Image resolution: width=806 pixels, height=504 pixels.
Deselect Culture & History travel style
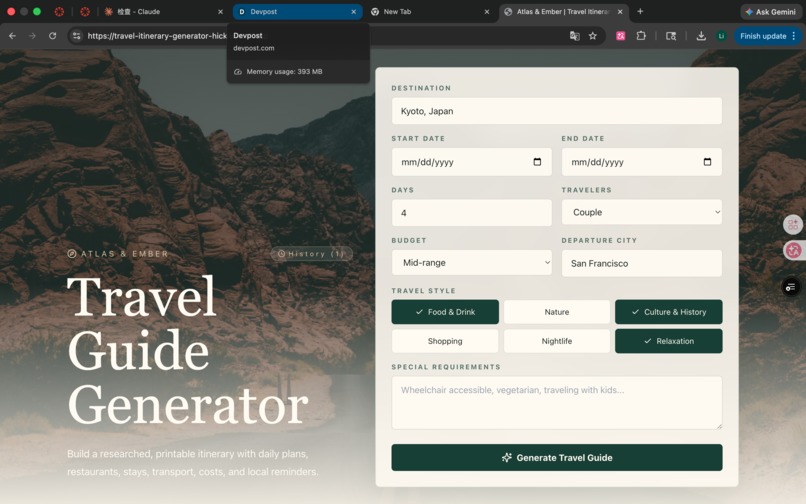669,312
